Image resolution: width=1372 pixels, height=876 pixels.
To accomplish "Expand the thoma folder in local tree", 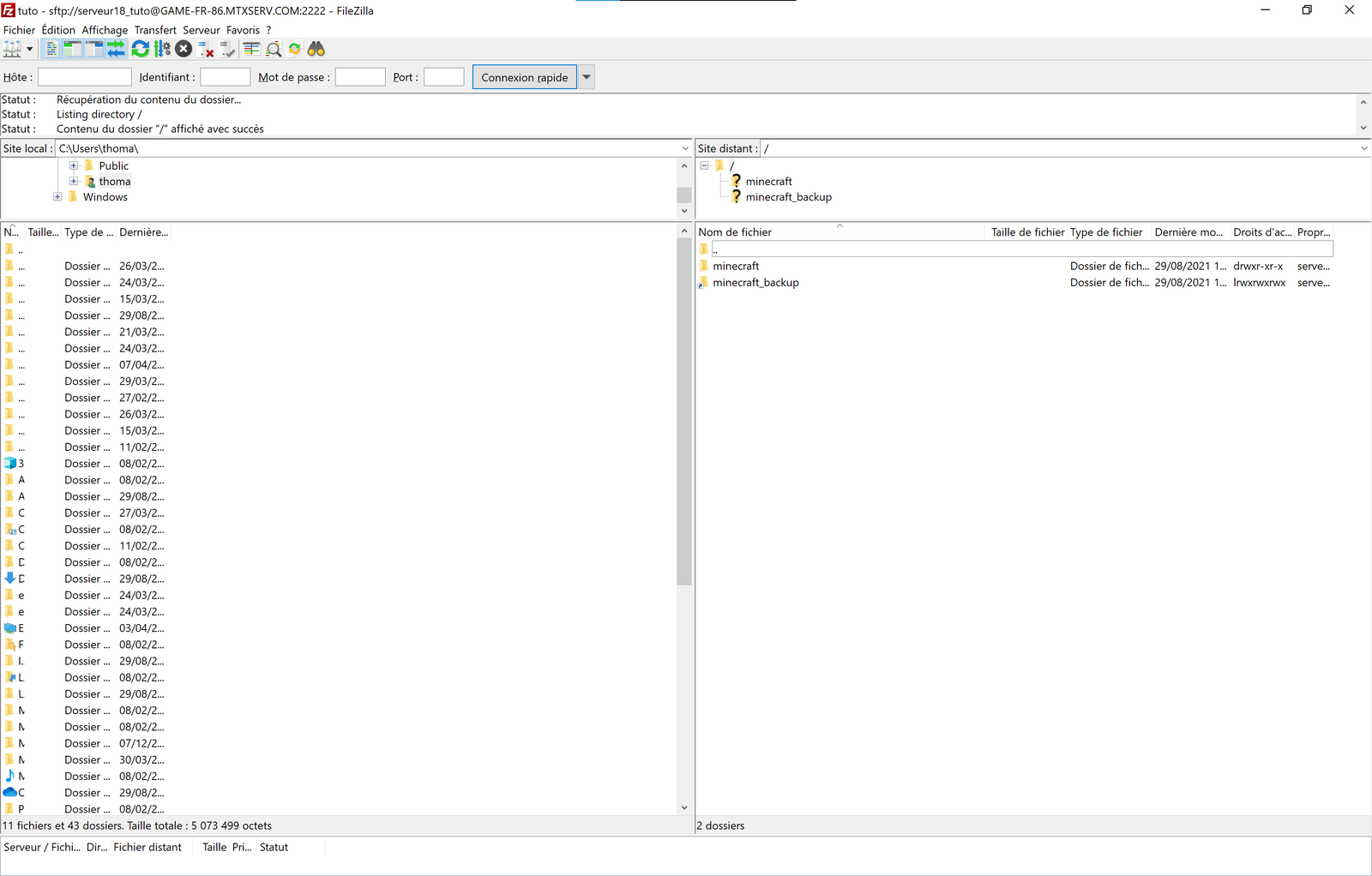I will pyautogui.click(x=74, y=182).
